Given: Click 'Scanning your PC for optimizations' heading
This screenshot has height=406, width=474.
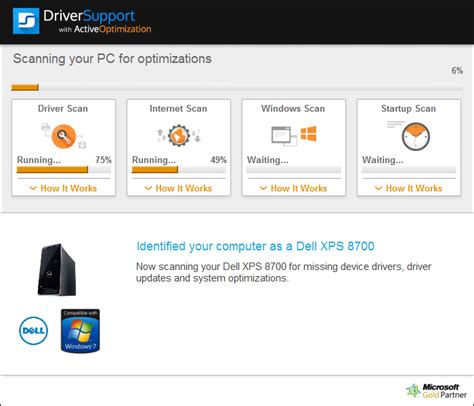Looking at the screenshot, I should click(112, 59).
